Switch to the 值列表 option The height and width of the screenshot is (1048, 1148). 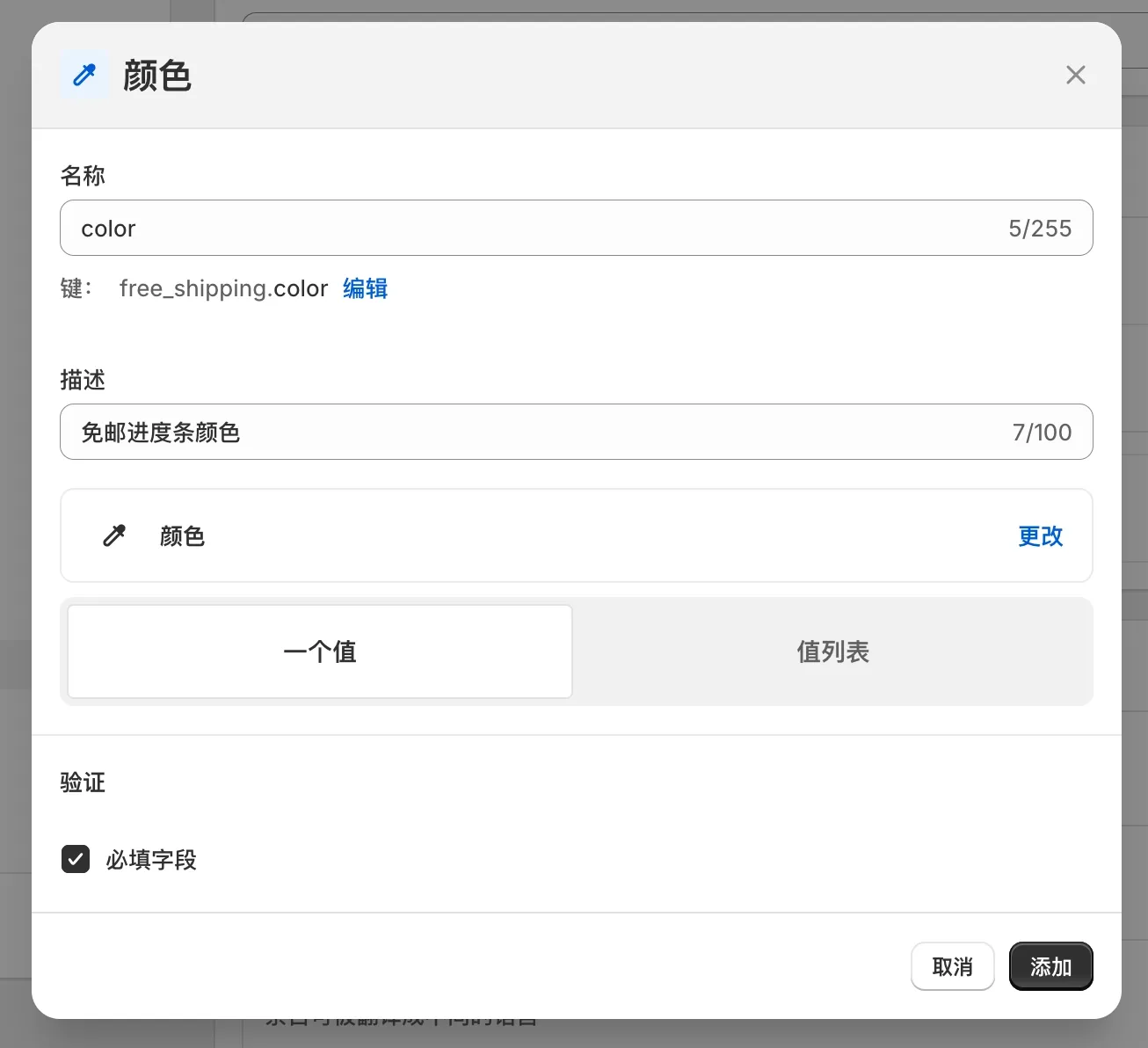tap(832, 651)
